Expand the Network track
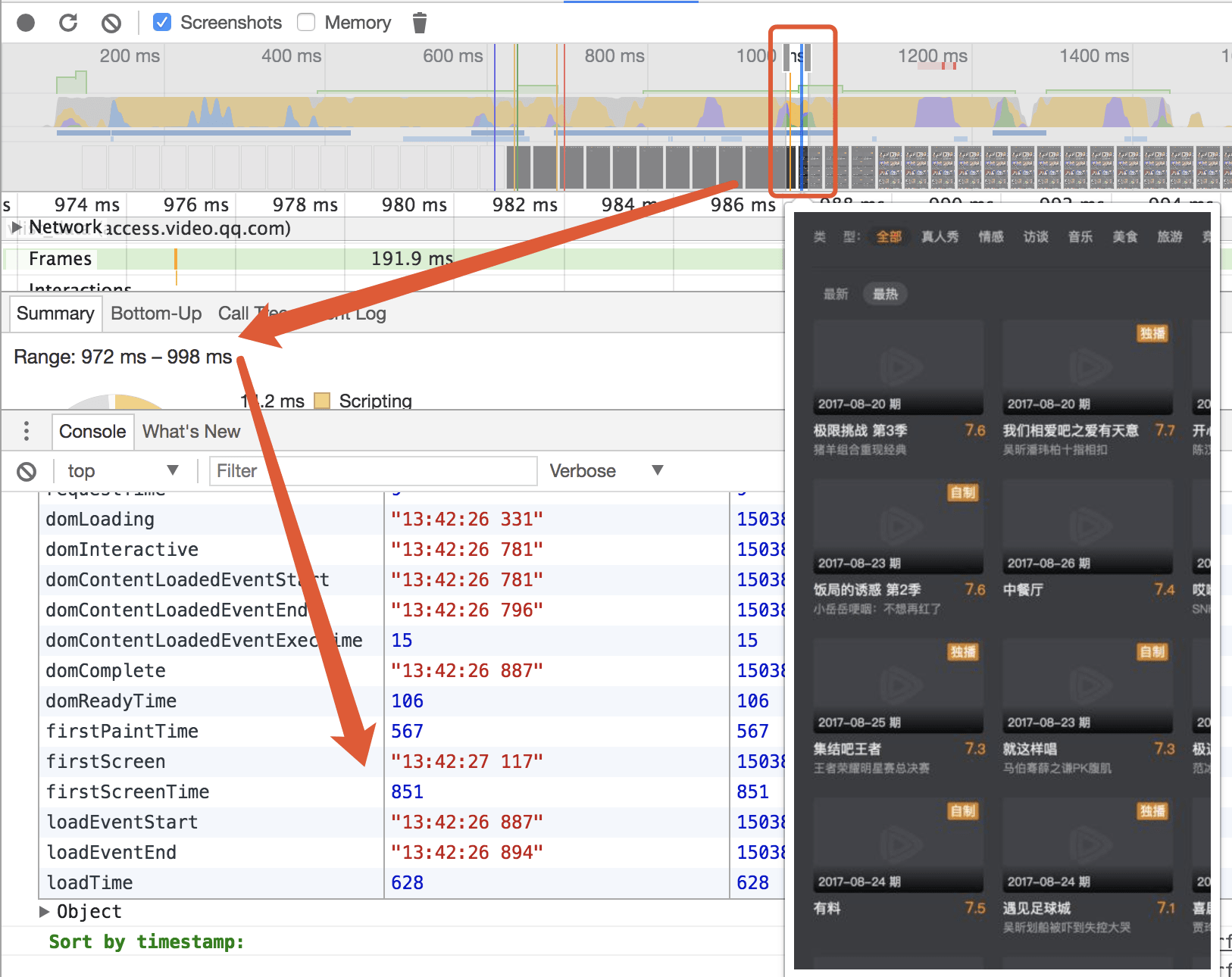The height and width of the screenshot is (977, 1232). tap(17, 227)
